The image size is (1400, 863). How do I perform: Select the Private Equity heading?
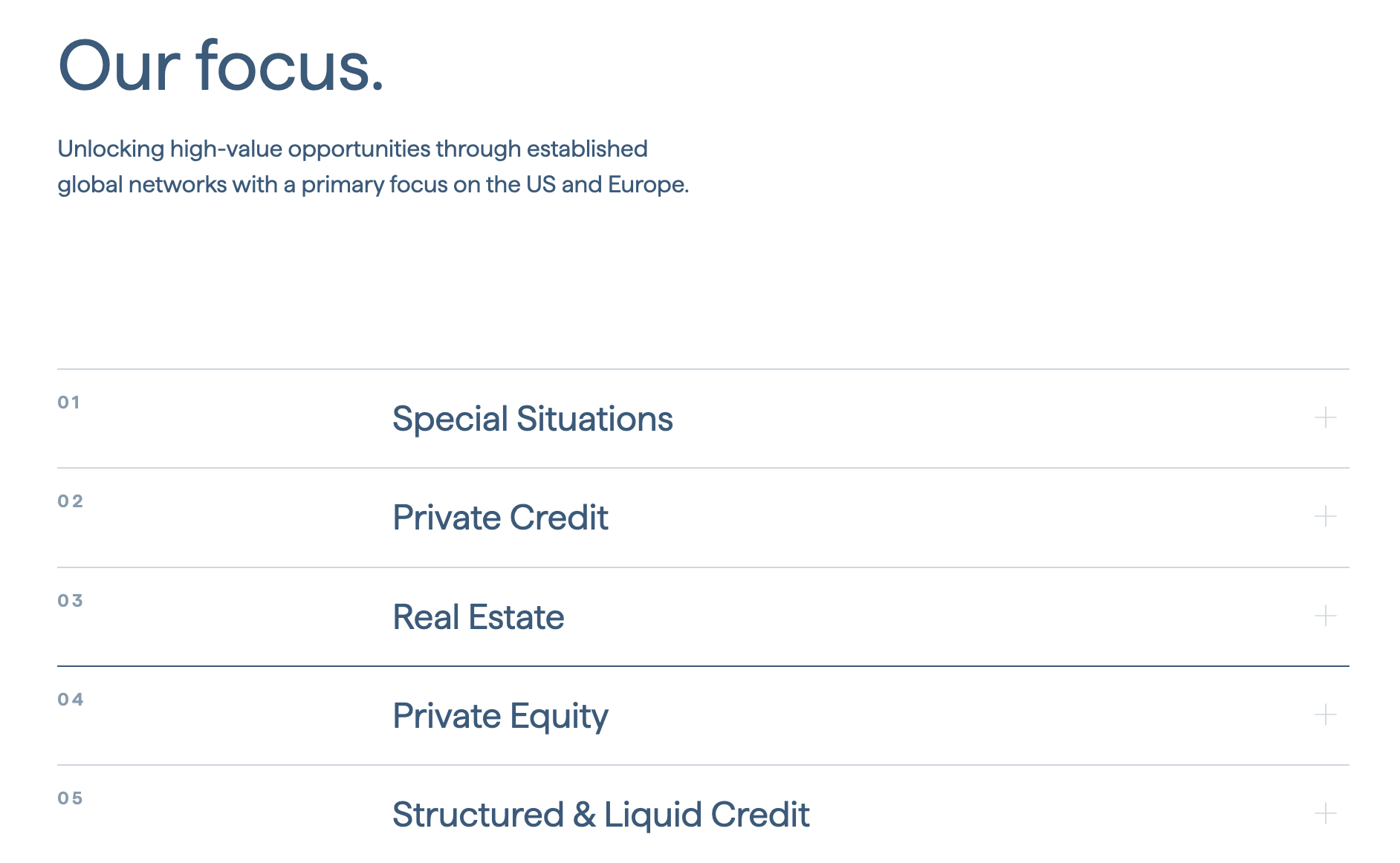click(x=500, y=716)
